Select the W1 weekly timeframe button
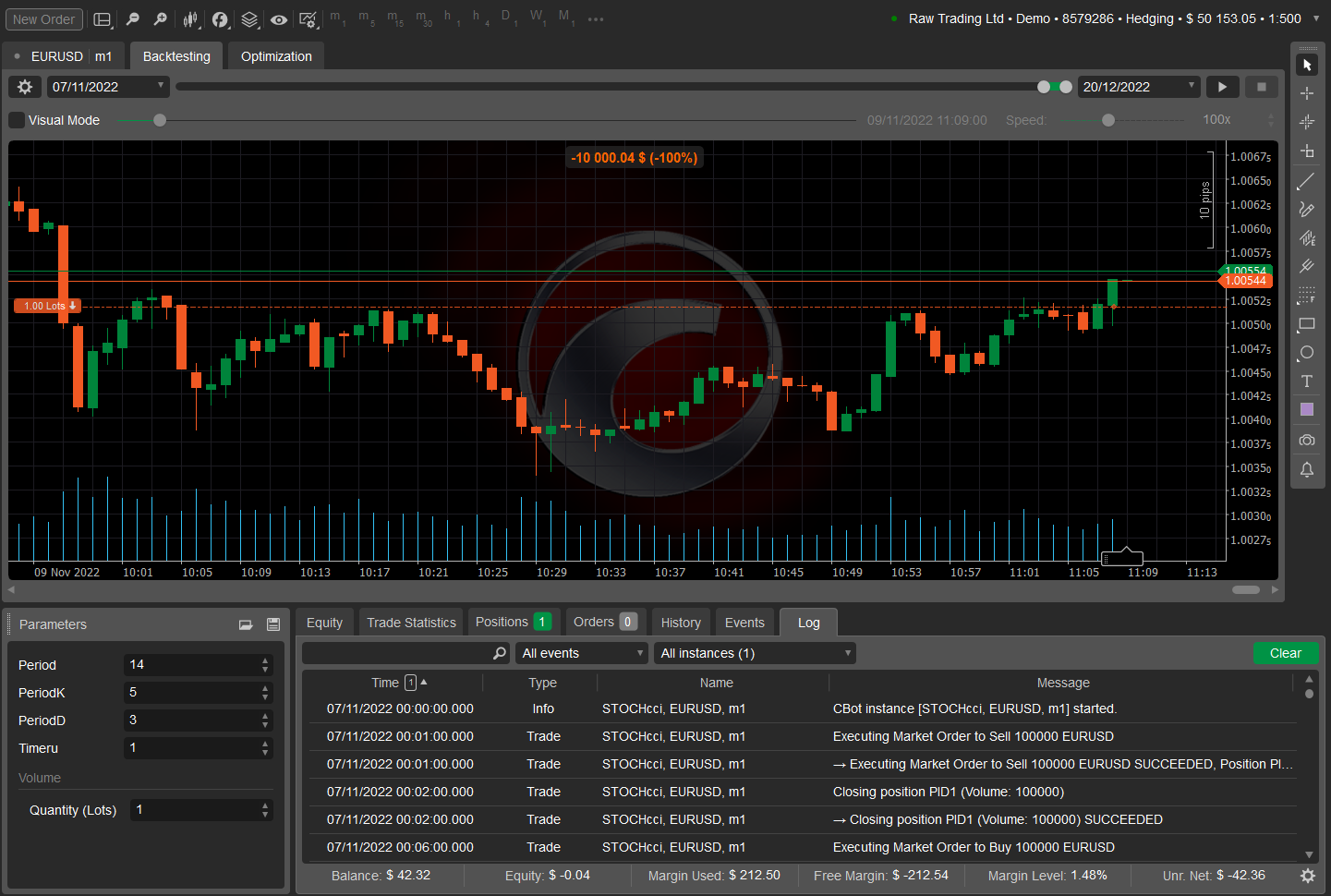Viewport: 1331px width, 896px height. (538, 18)
